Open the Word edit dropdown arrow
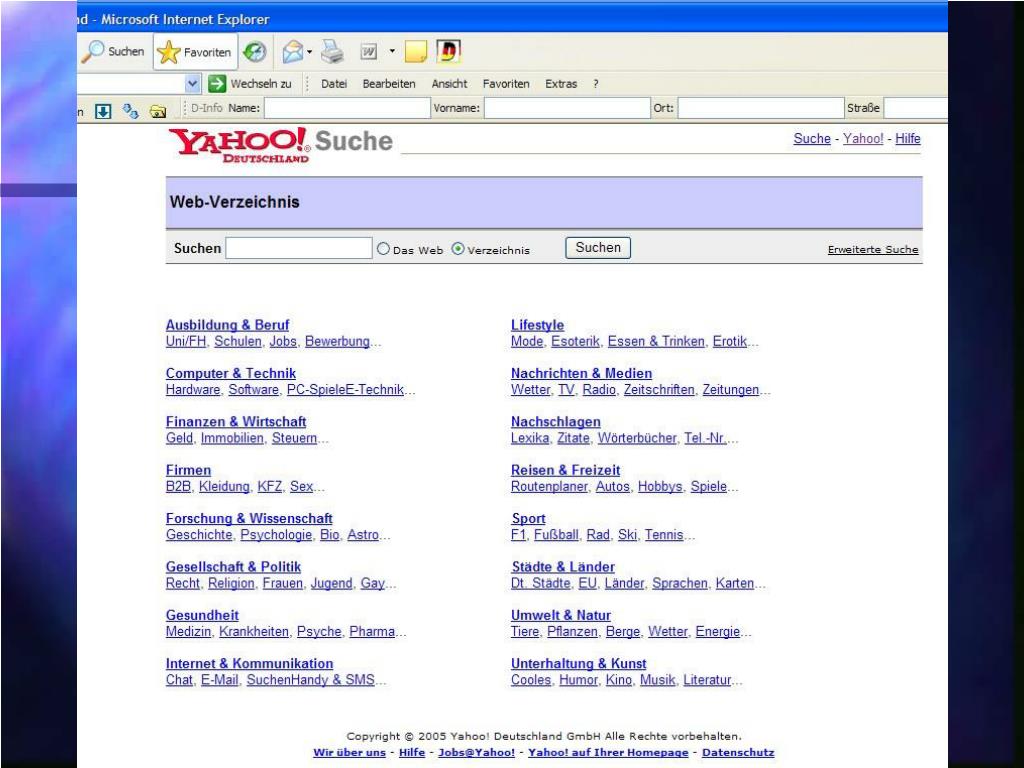Image resolution: width=1024 pixels, height=768 pixels. (392, 51)
